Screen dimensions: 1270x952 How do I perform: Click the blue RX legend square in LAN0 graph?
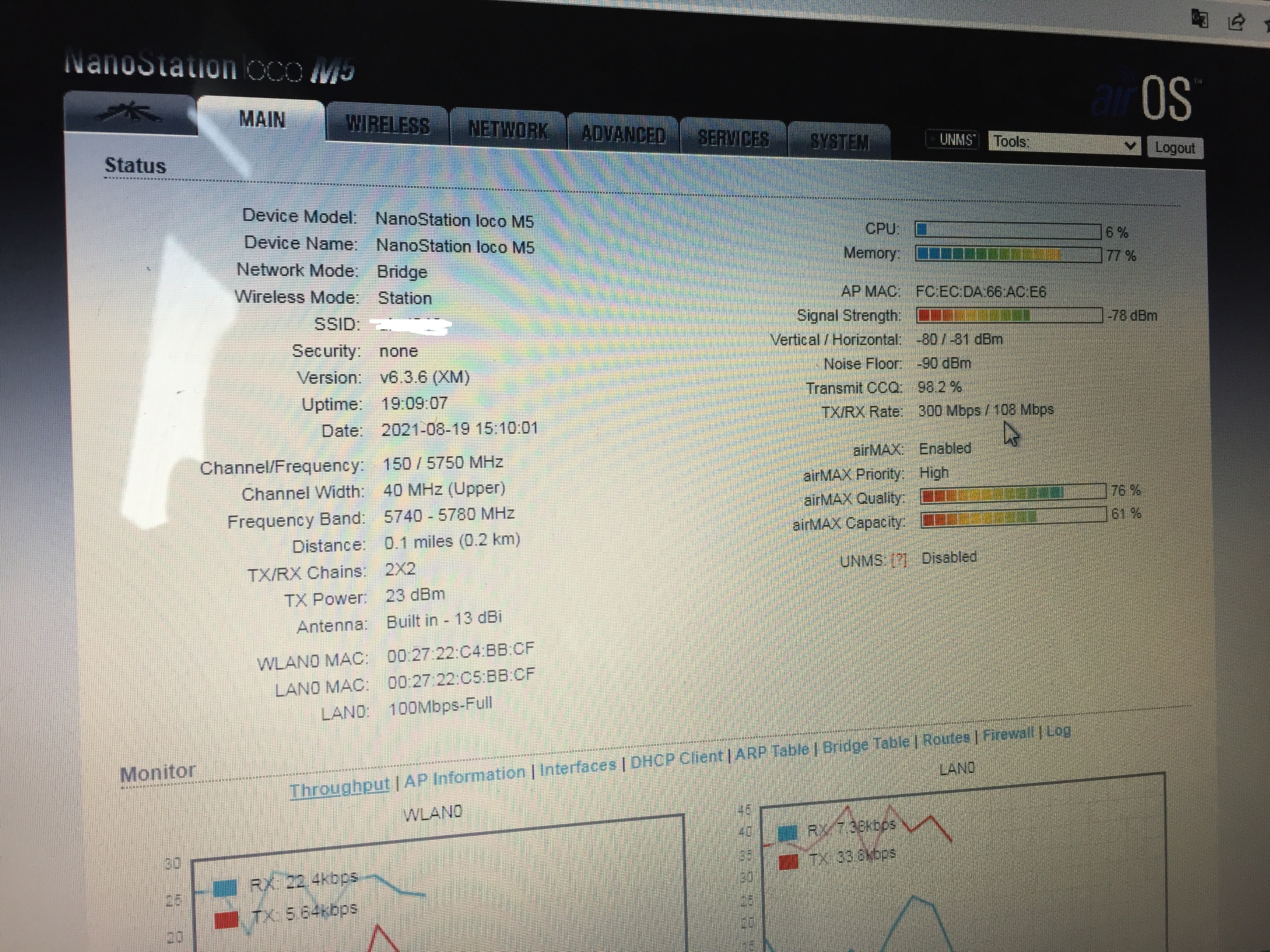click(788, 832)
